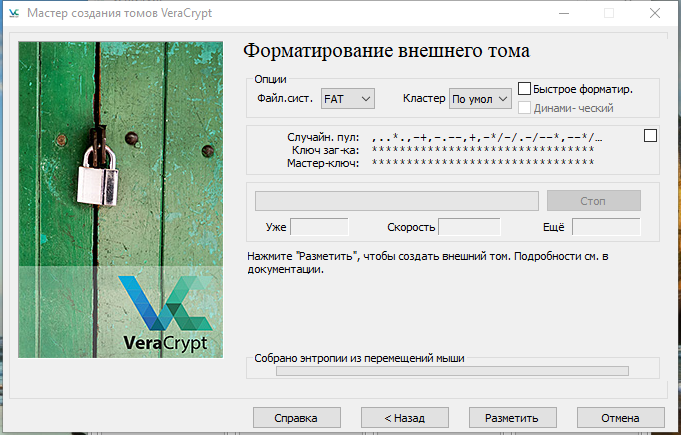
Task: Click the Случайн. пул value text
Action: tap(487, 138)
